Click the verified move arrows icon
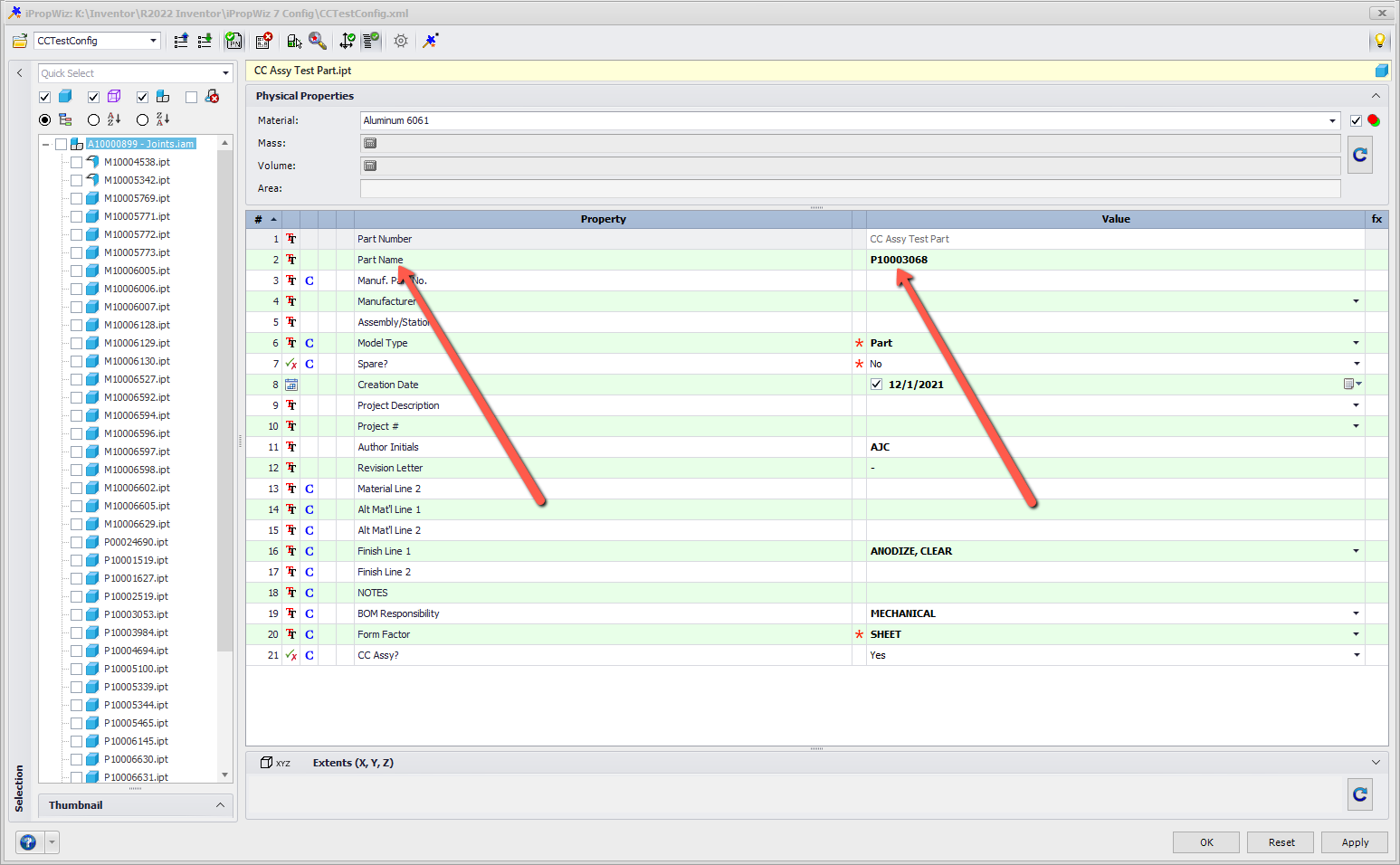 coord(346,41)
